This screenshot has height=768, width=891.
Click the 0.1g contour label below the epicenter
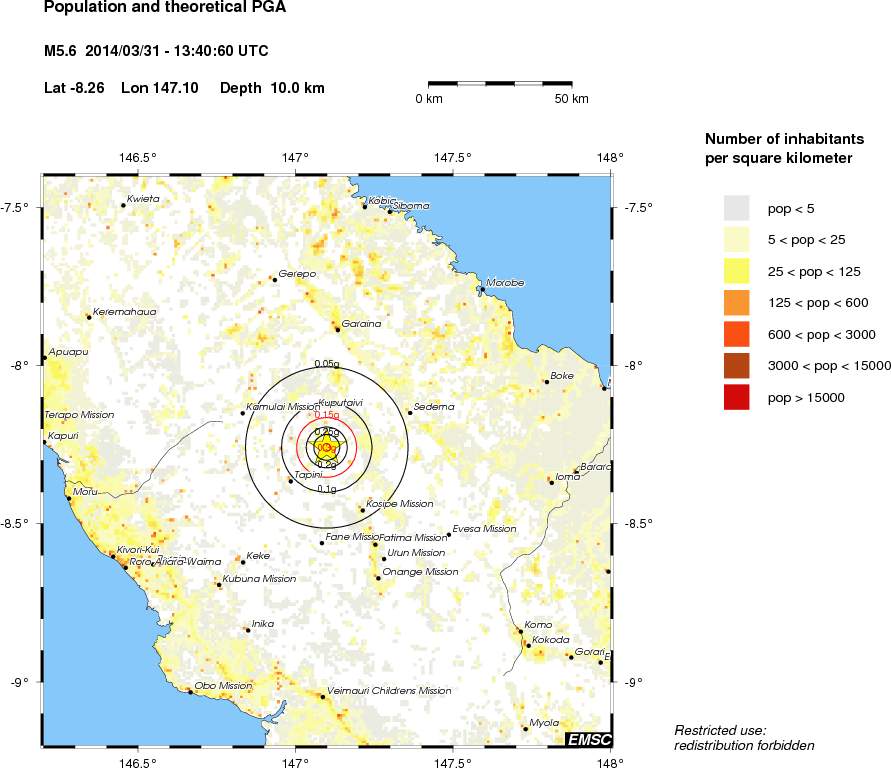pos(326,489)
